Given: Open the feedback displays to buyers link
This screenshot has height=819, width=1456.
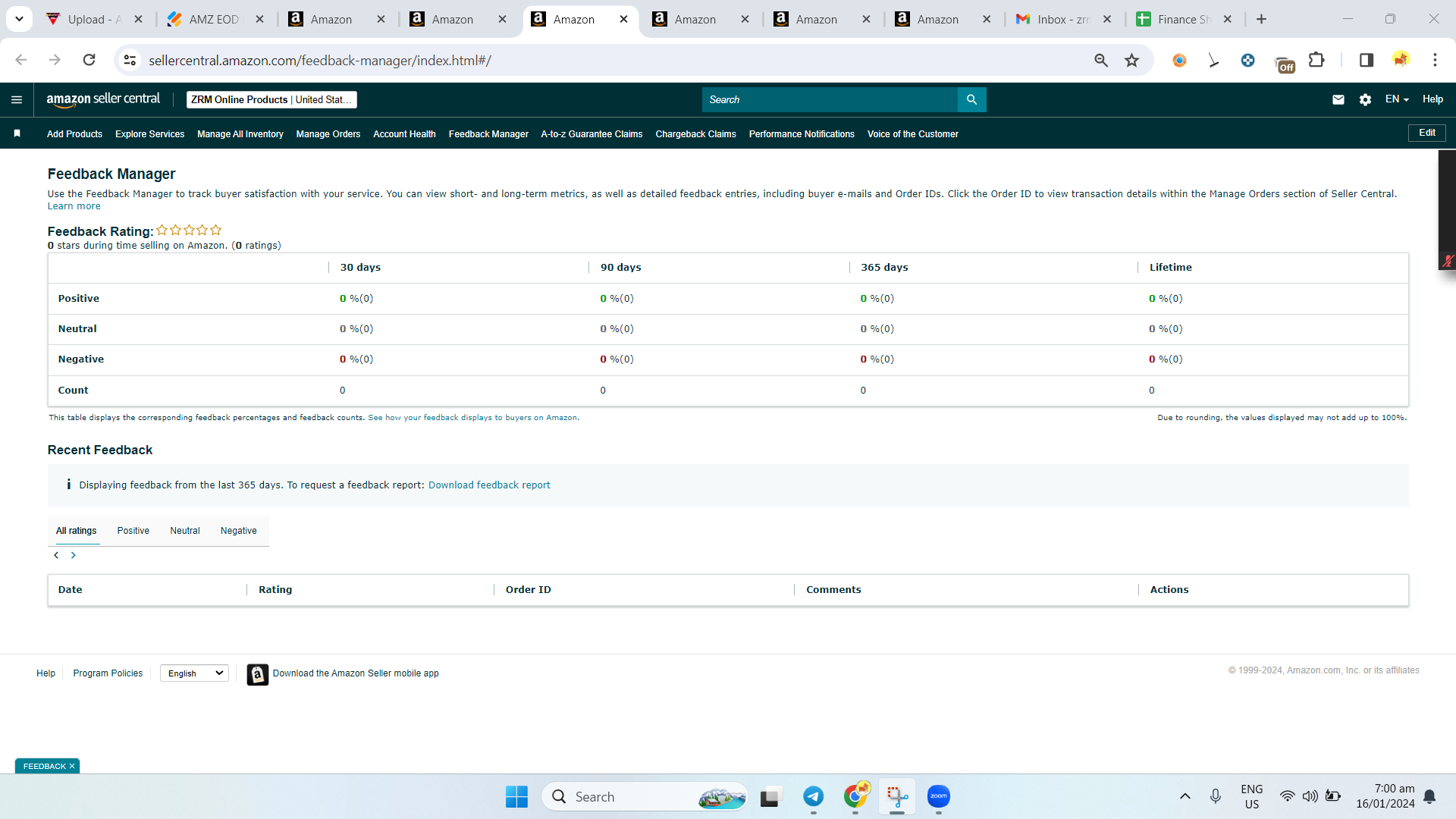Looking at the screenshot, I should coord(472,418).
